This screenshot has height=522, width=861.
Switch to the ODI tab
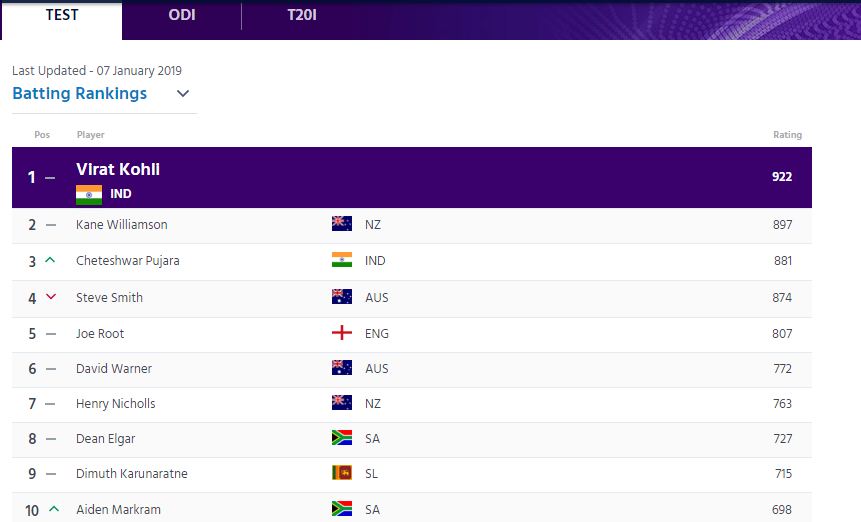182,15
